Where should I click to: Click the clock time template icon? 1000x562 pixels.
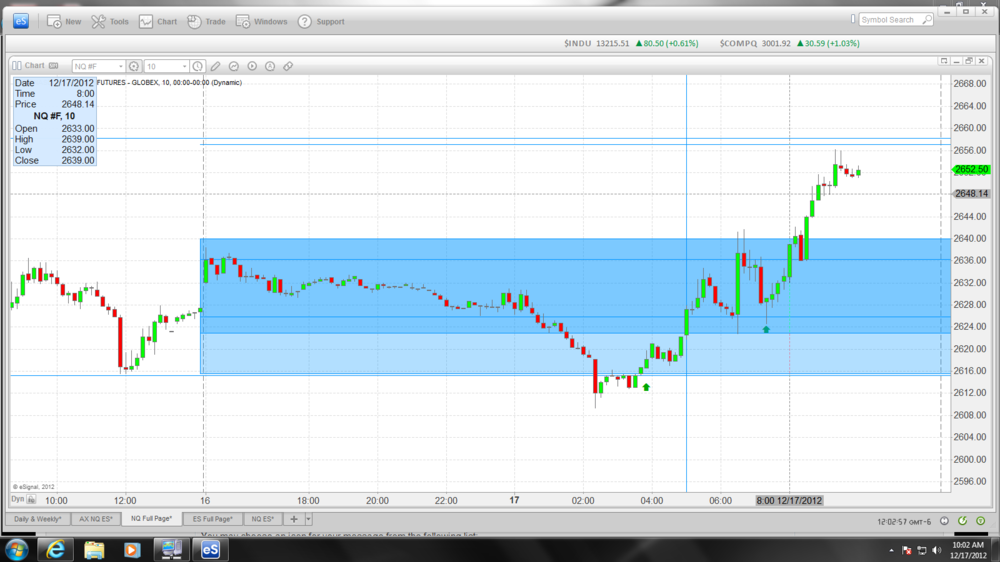198,66
